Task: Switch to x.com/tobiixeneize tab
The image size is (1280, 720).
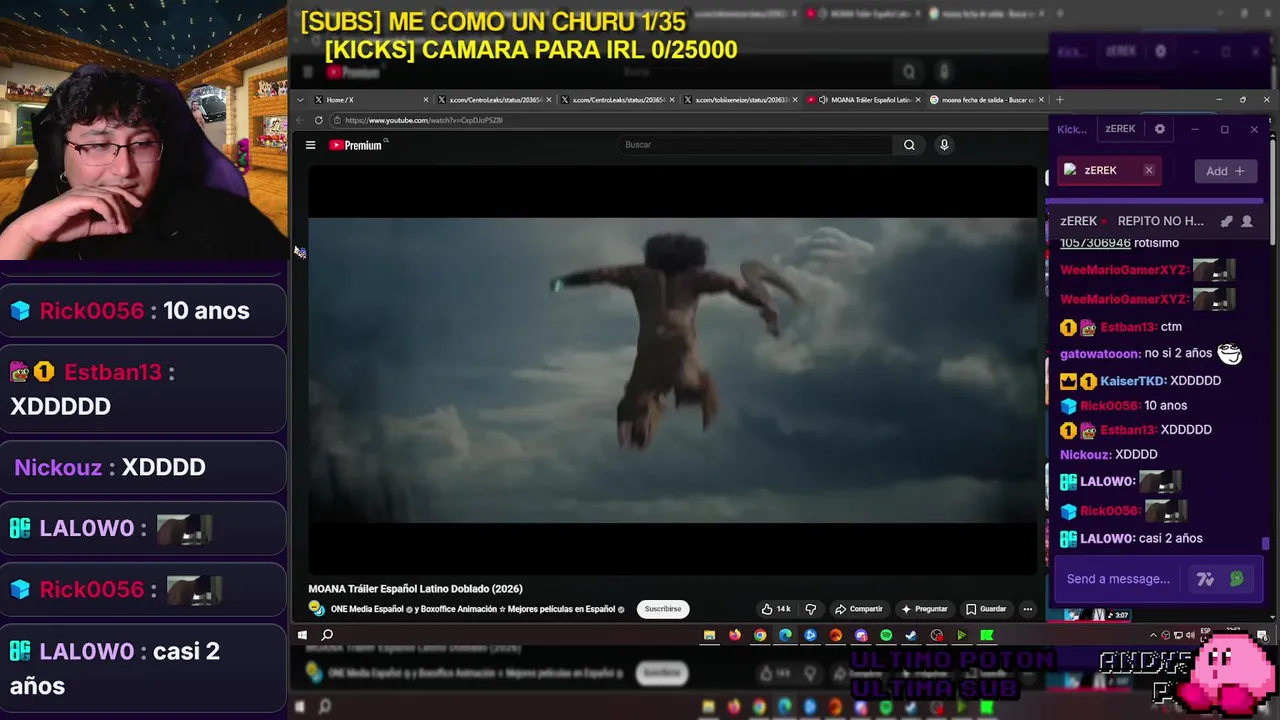Action: (x=741, y=100)
